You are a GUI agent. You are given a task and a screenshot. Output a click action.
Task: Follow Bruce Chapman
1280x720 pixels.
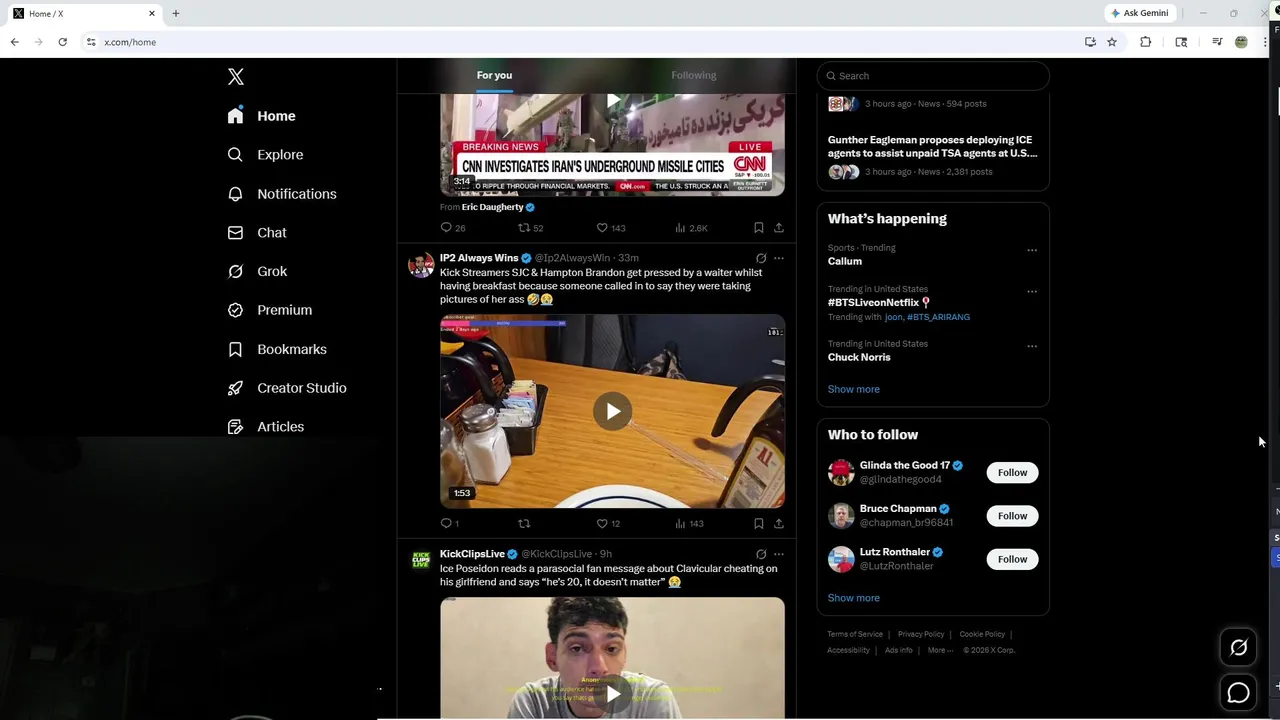[x=1012, y=516]
